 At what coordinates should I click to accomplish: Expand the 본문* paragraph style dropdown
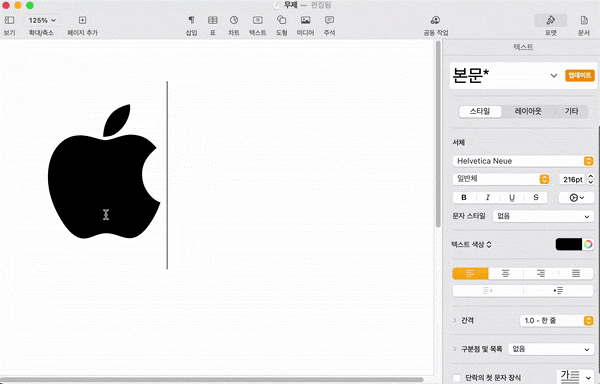(554, 75)
